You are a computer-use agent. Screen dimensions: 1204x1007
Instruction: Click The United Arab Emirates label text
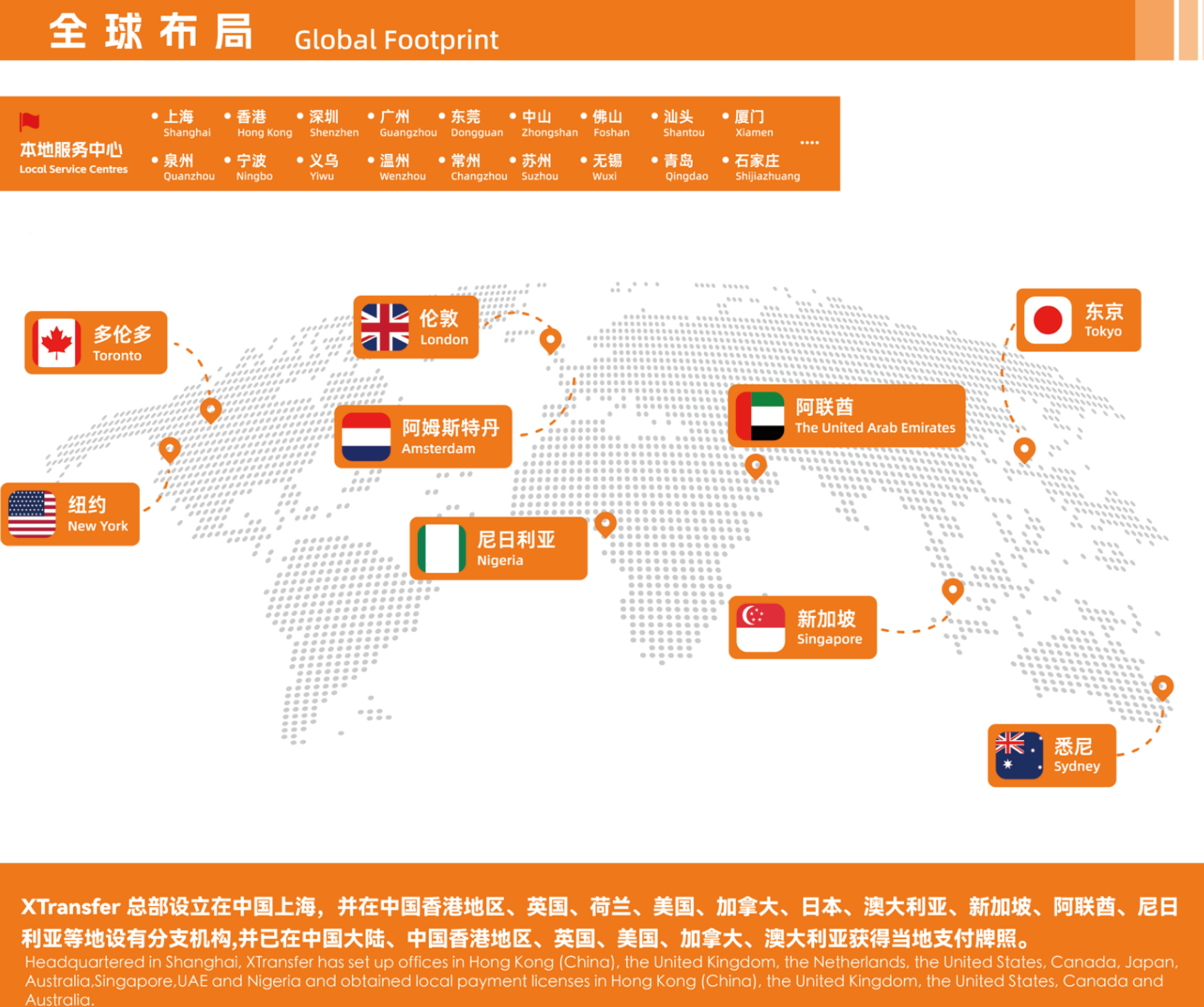(x=874, y=428)
